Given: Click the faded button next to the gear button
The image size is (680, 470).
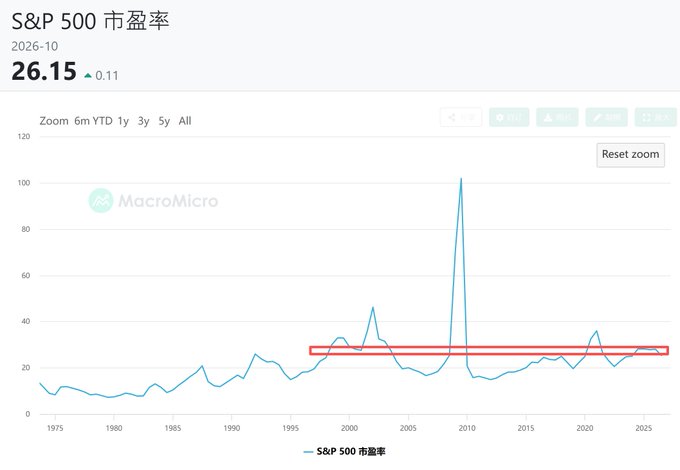Looking at the screenshot, I should click(x=557, y=117).
